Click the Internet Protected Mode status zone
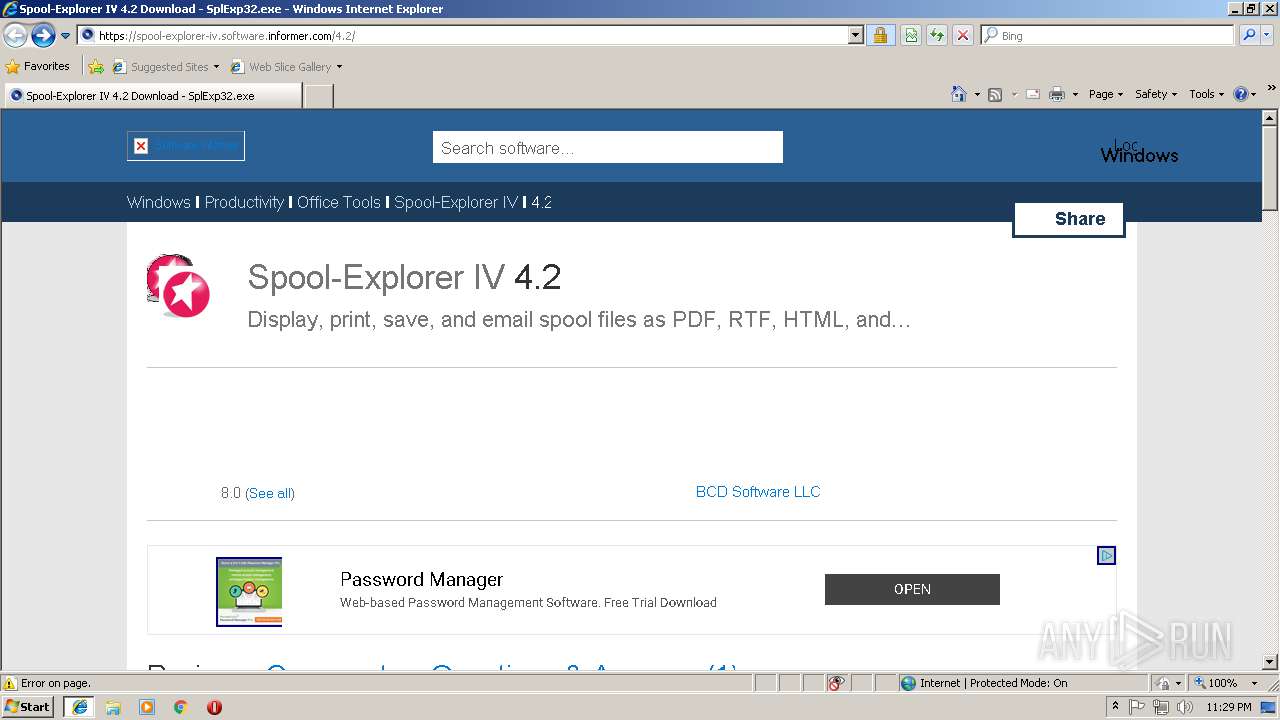Viewport: 1280px width, 720px height. (x=1023, y=683)
